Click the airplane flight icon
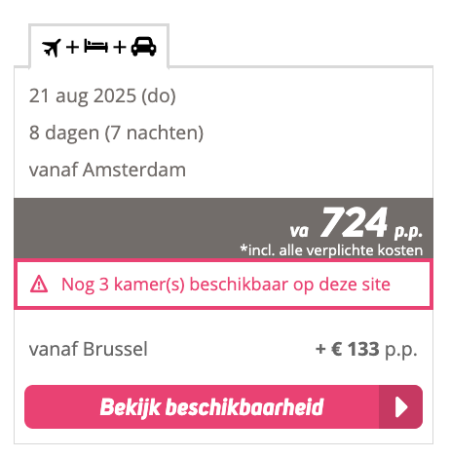Image resolution: width=450 pixels, height=458 pixels. [x=52, y=48]
